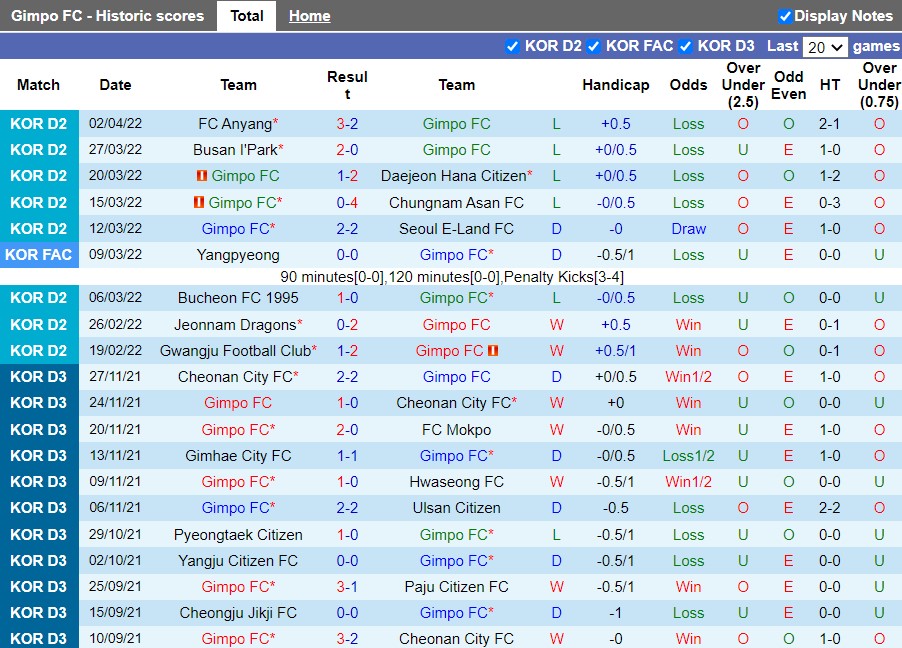Click Hwaseong FC team name
The image size is (902, 648).
click(456, 482)
